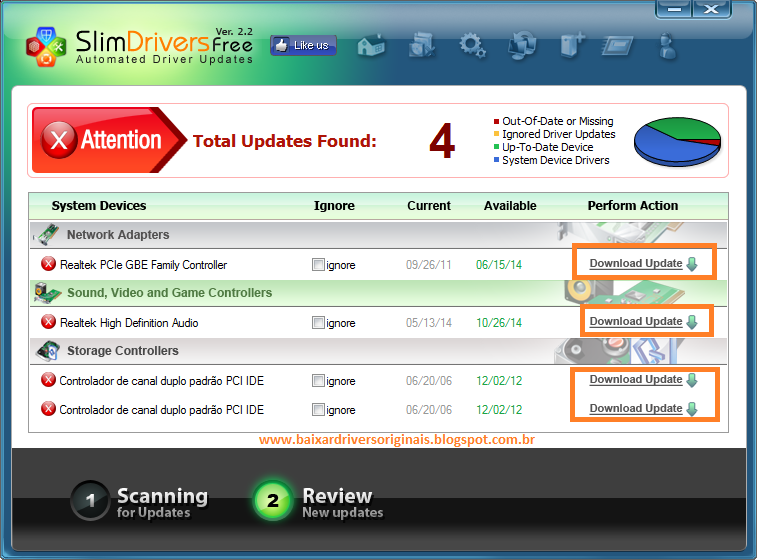Open the Backup tower-with-plus icon
The width and height of the screenshot is (758, 560).
tap(572, 46)
